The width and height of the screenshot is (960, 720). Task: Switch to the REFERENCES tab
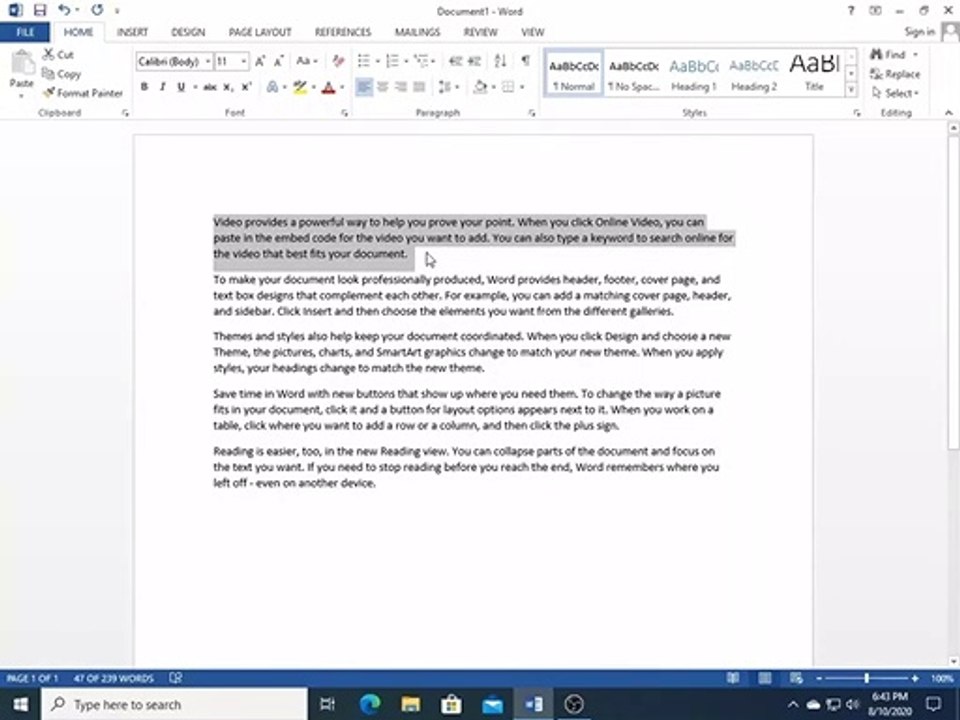pyautogui.click(x=343, y=32)
